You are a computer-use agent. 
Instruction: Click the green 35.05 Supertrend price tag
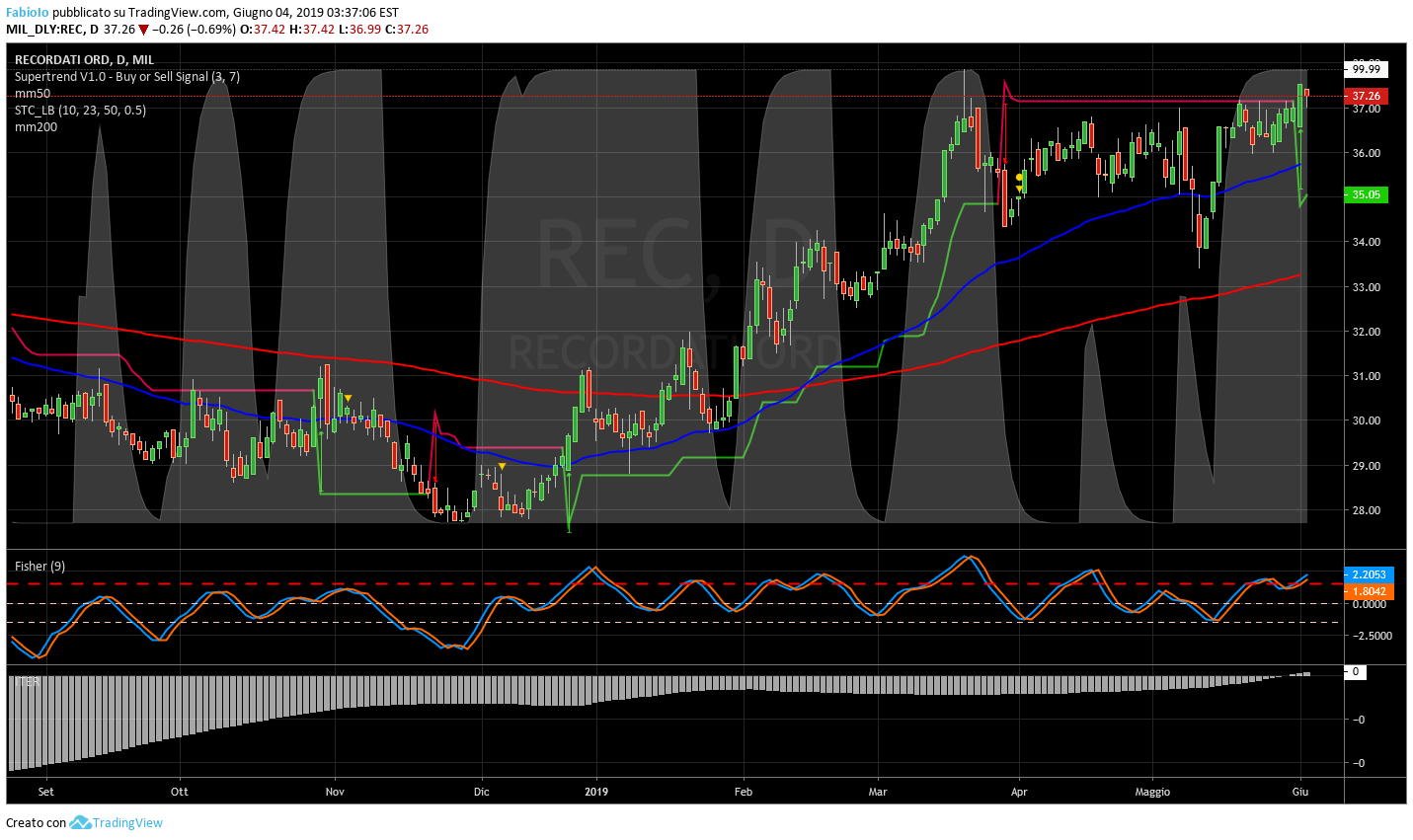pos(1366,194)
